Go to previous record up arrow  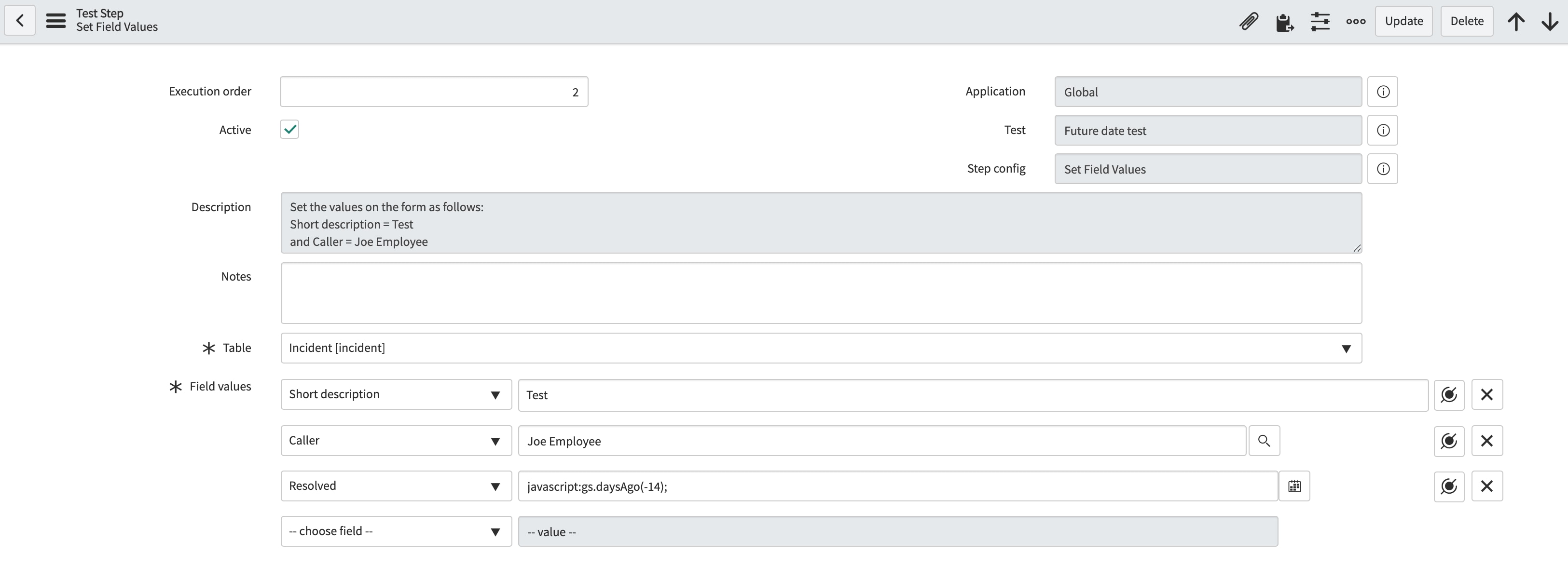pos(1515,21)
